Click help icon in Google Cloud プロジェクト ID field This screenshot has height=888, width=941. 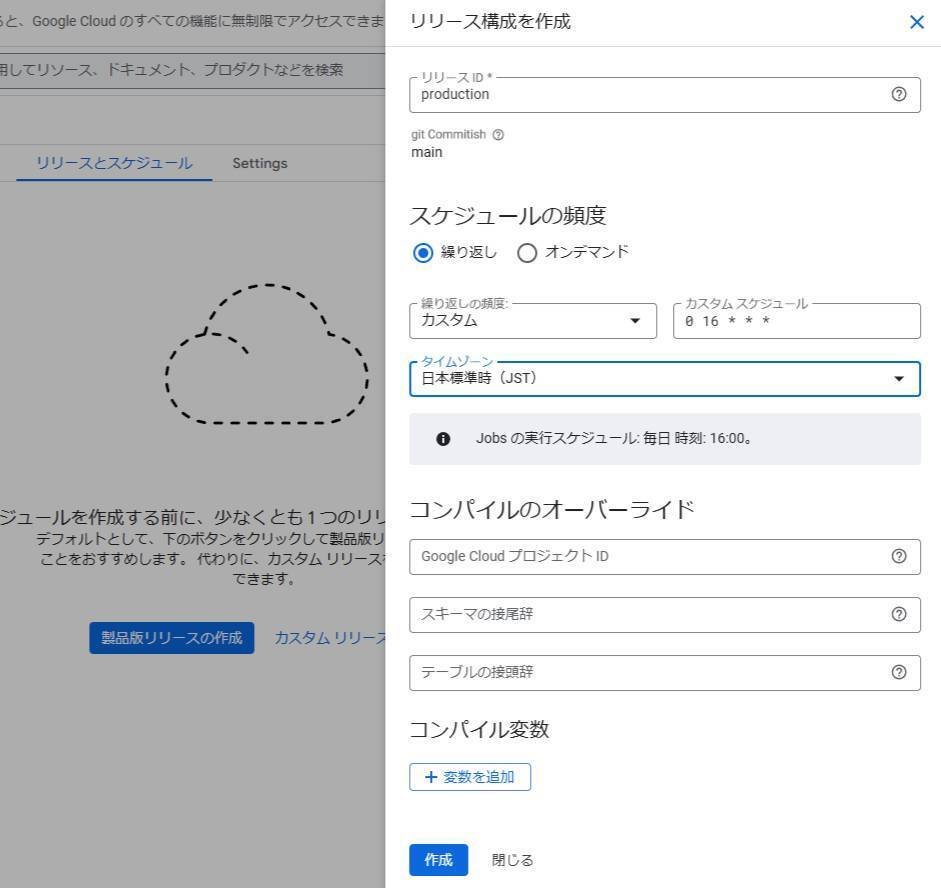click(x=898, y=556)
